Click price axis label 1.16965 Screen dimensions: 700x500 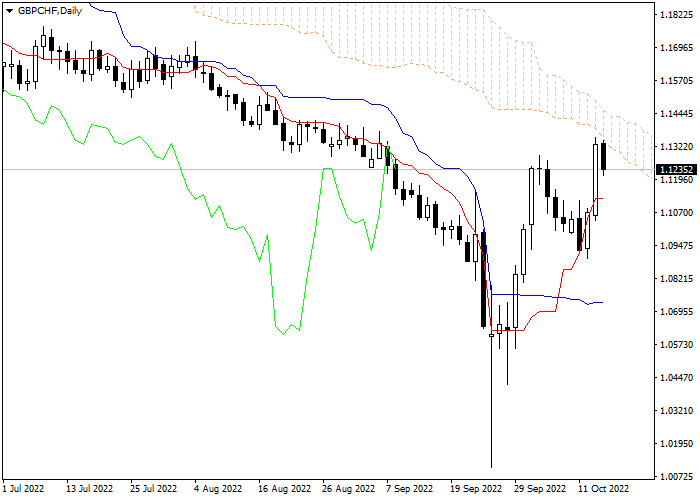(x=676, y=48)
